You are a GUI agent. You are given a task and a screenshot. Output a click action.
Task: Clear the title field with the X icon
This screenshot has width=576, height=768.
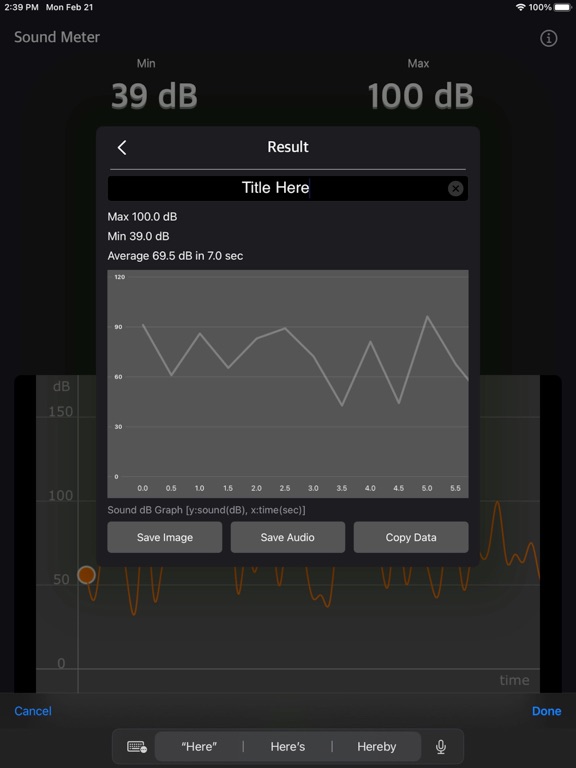pyautogui.click(x=456, y=188)
